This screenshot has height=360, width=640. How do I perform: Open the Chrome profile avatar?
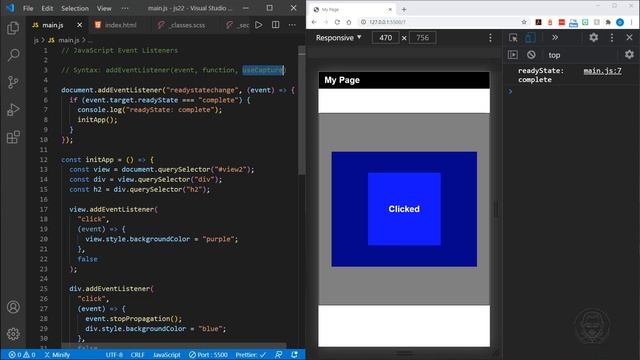[620, 22]
